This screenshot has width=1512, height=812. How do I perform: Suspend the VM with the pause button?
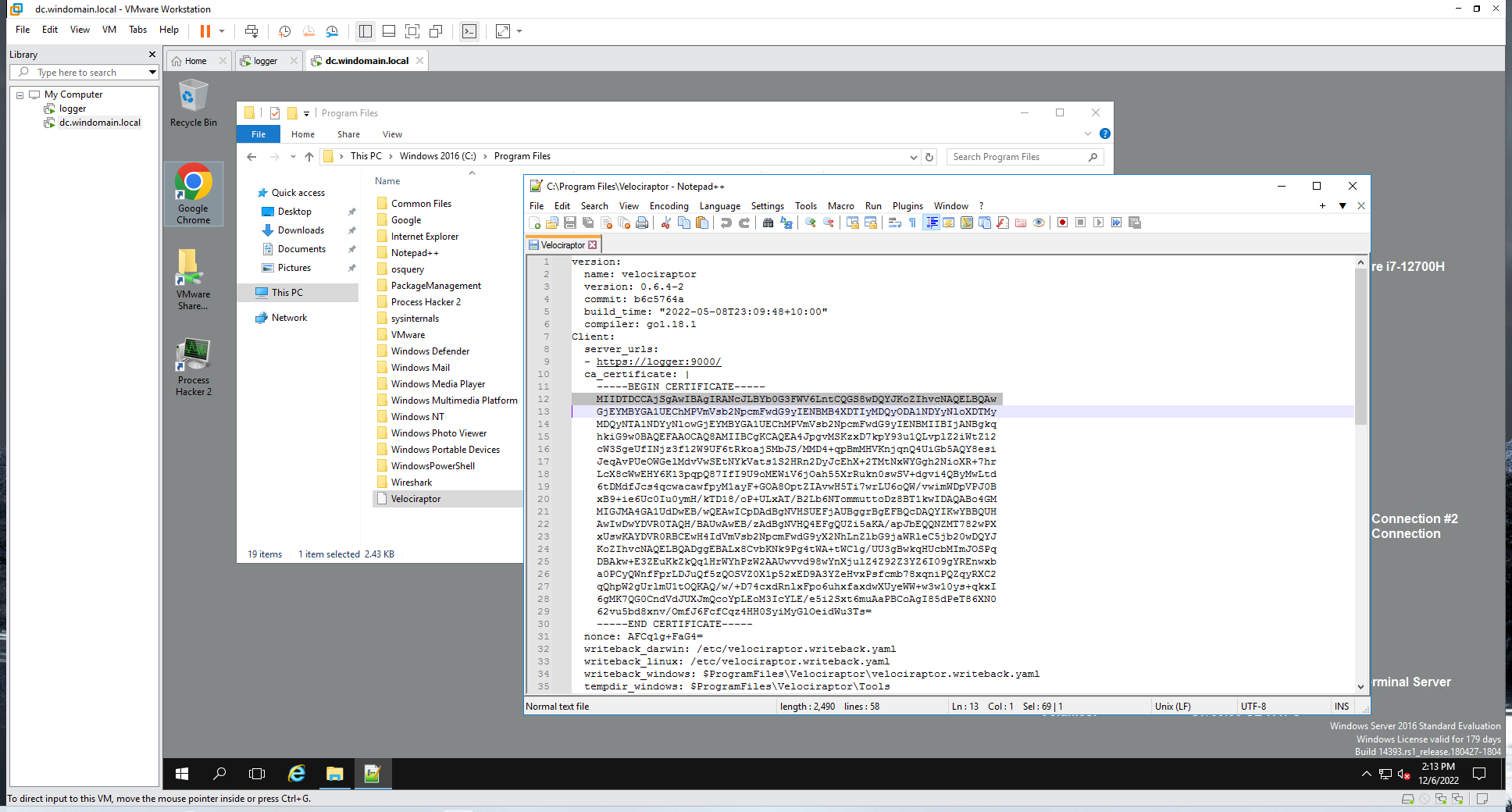(x=205, y=31)
